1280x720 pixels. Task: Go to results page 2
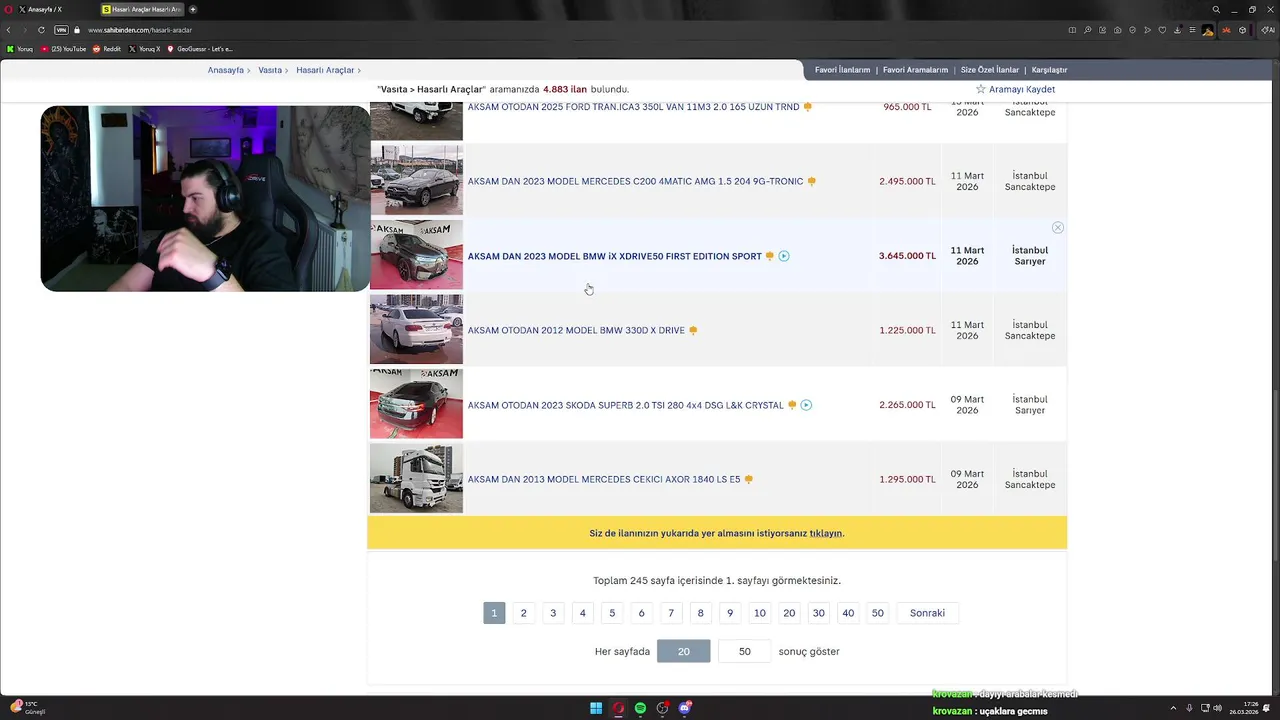click(x=523, y=613)
